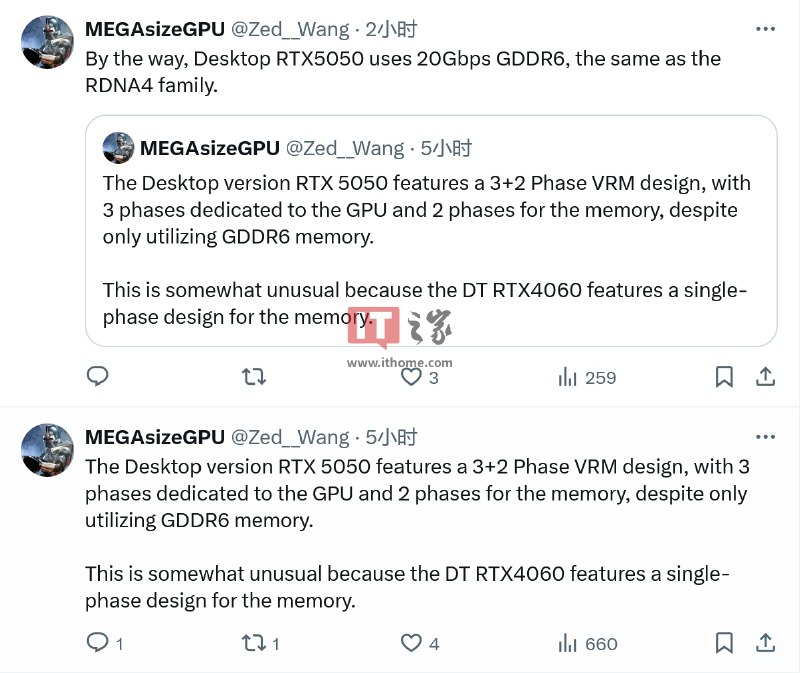Bookmark the second tweet
Viewport: 800px width, 673px height.
tap(724, 643)
